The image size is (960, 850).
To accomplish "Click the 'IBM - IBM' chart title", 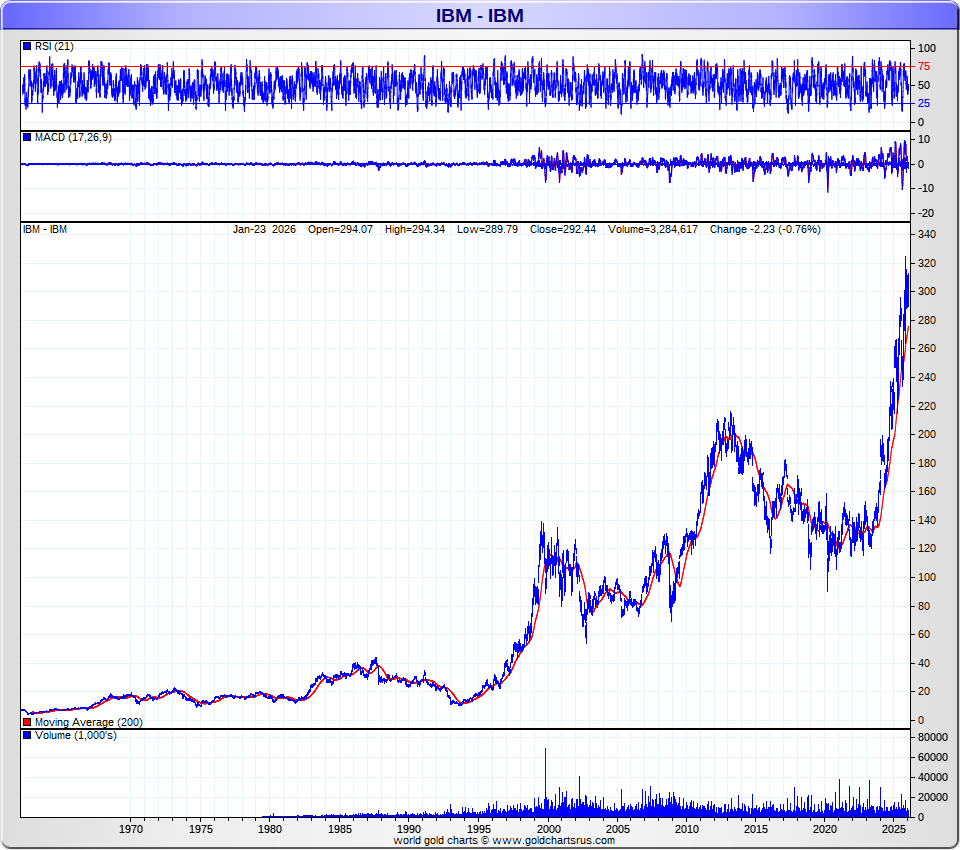I will [x=479, y=15].
